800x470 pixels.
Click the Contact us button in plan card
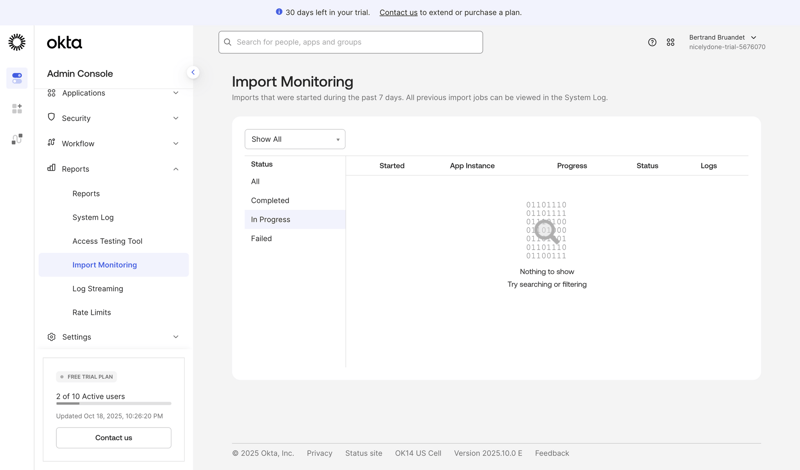(x=114, y=438)
